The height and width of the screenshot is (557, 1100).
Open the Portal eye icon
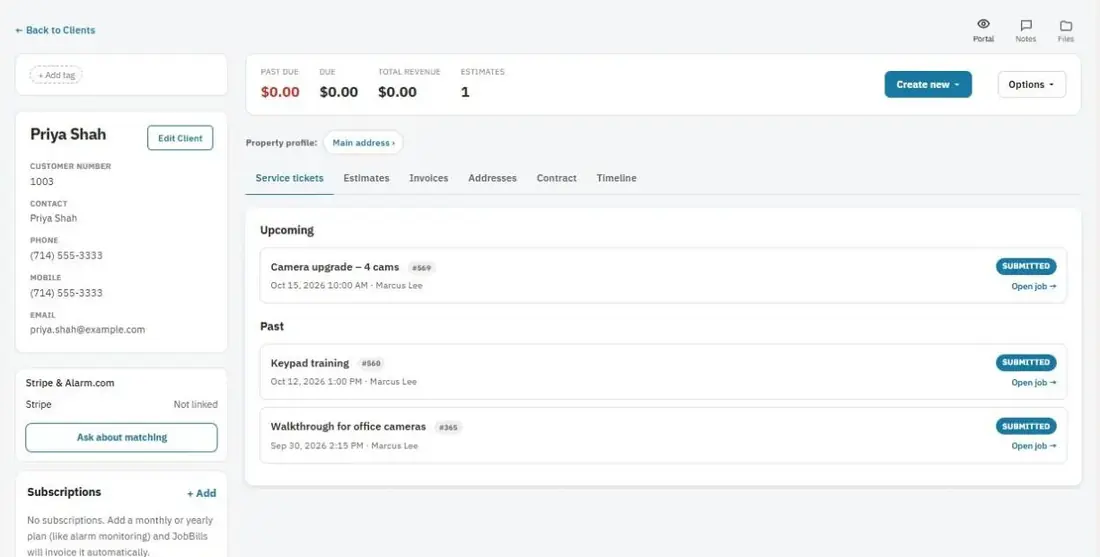tap(983, 25)
